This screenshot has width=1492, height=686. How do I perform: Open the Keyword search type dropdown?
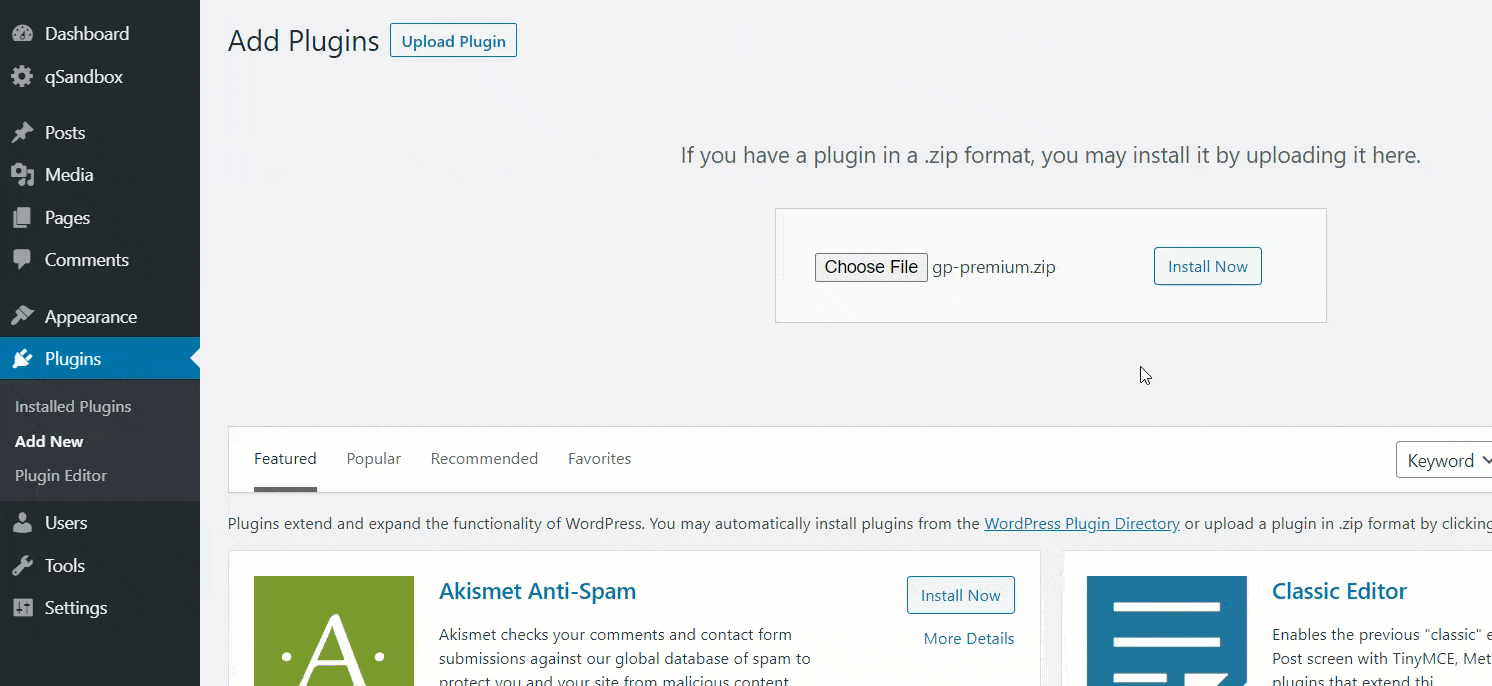click(x=1444, y=460)
